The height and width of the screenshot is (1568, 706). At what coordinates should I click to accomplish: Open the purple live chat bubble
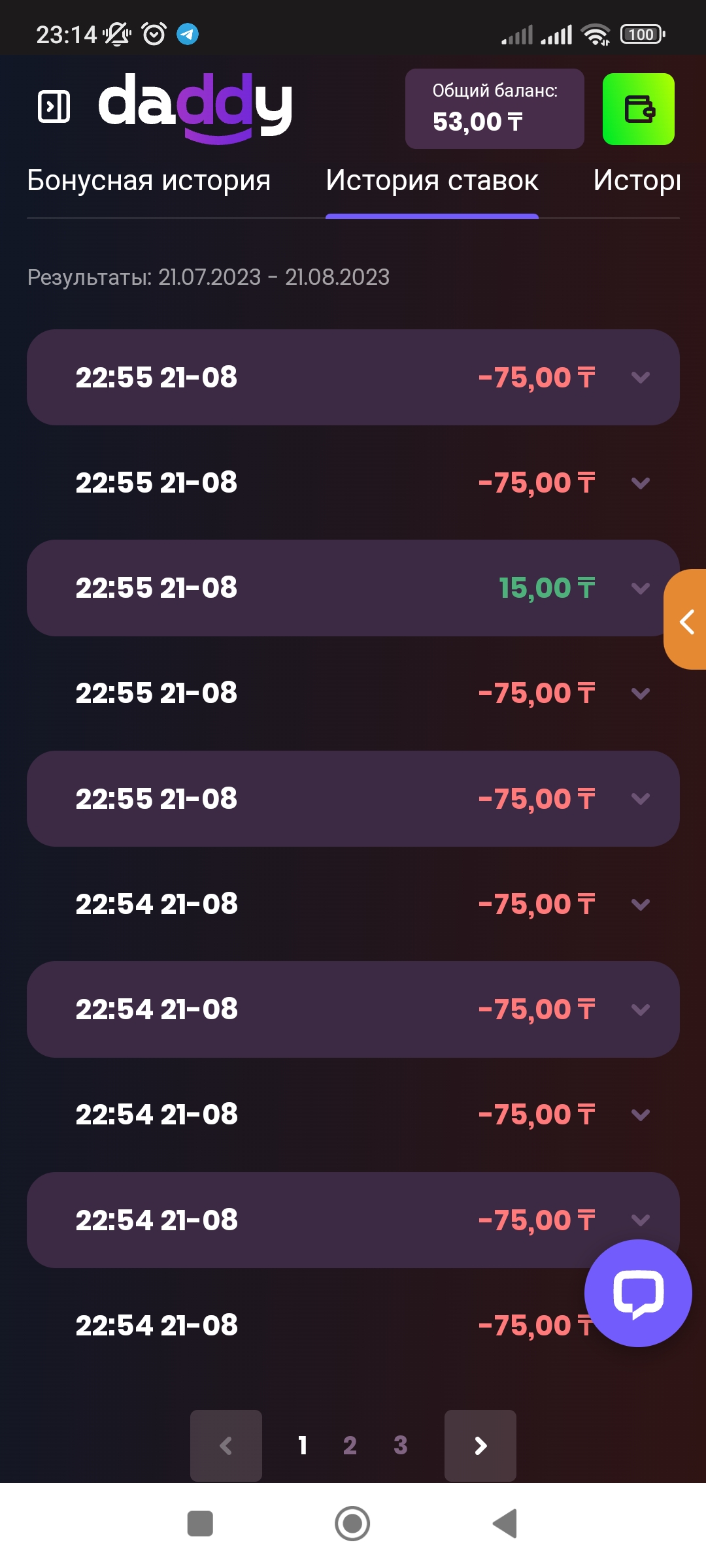tap(637, 1293)
